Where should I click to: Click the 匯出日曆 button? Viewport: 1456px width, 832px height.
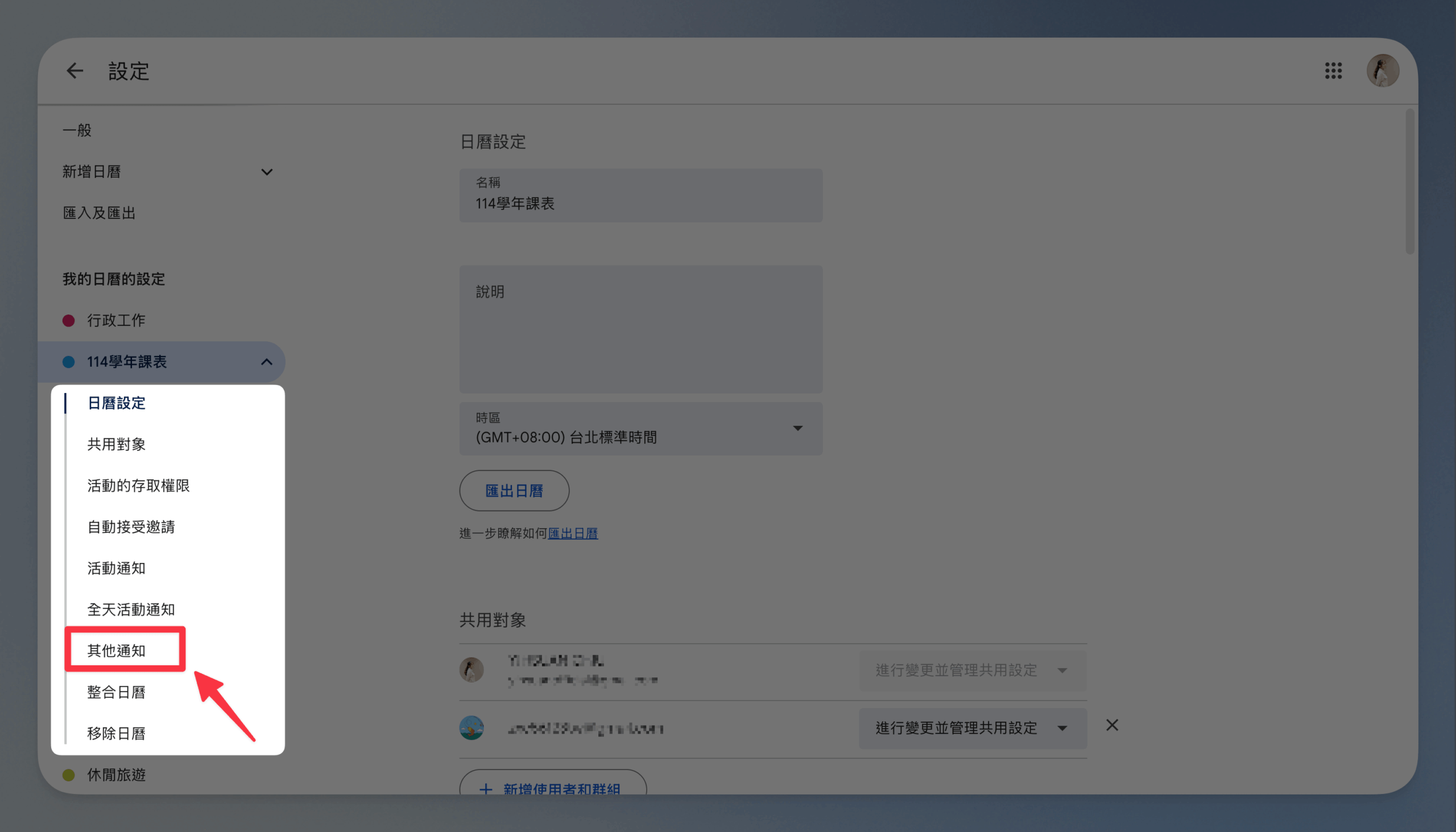(514, 491)
